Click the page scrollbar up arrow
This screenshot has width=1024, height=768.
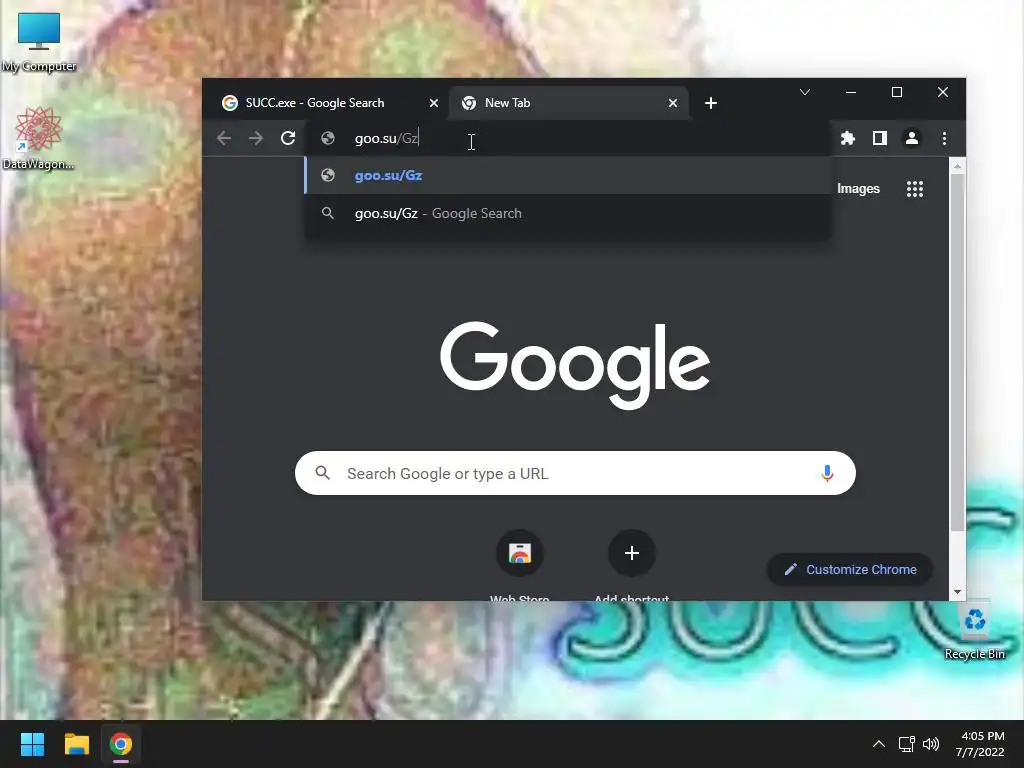click(x=957, y=166)
